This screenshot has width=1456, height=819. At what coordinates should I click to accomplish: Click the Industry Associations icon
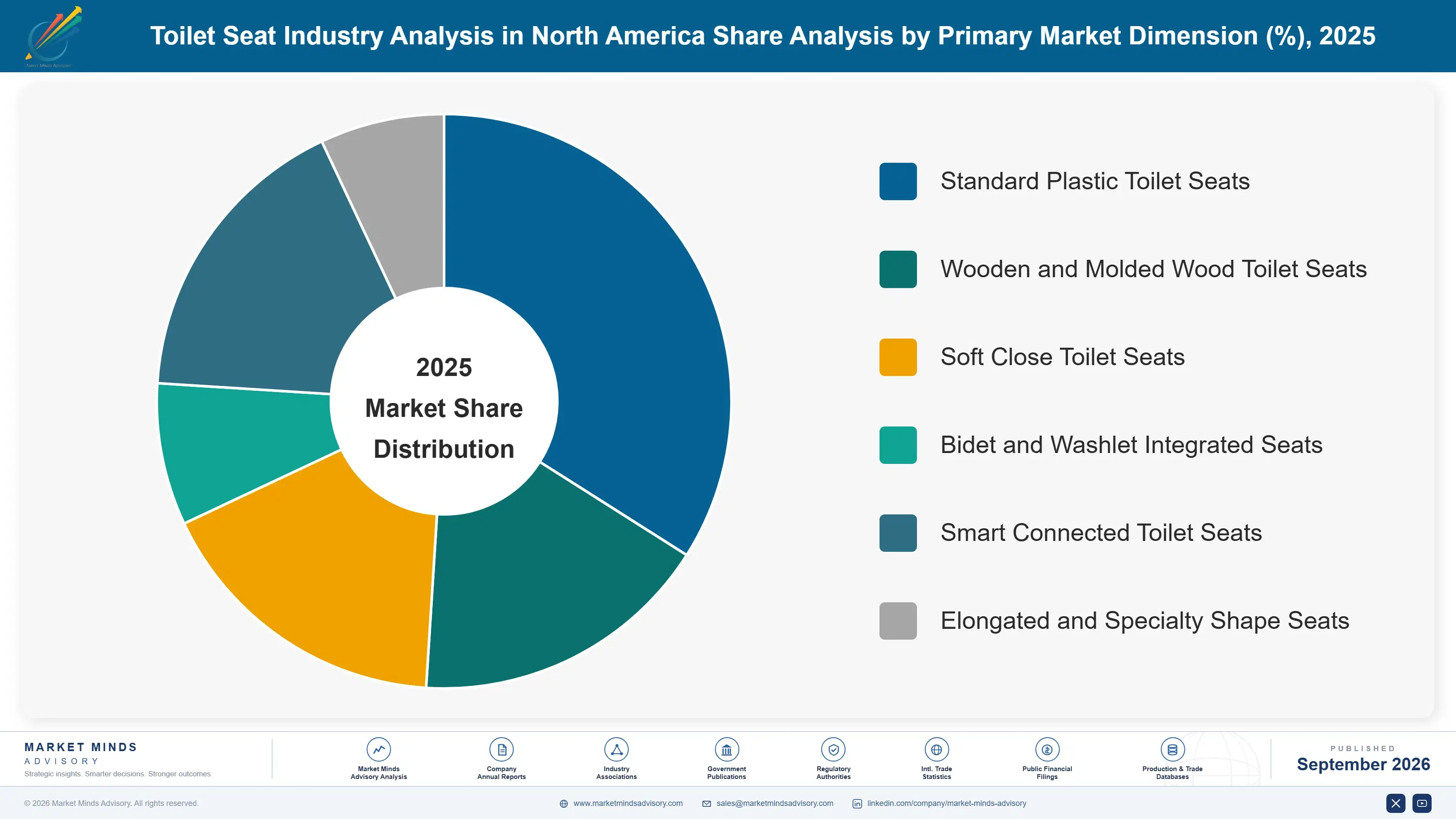click(616, 749)
